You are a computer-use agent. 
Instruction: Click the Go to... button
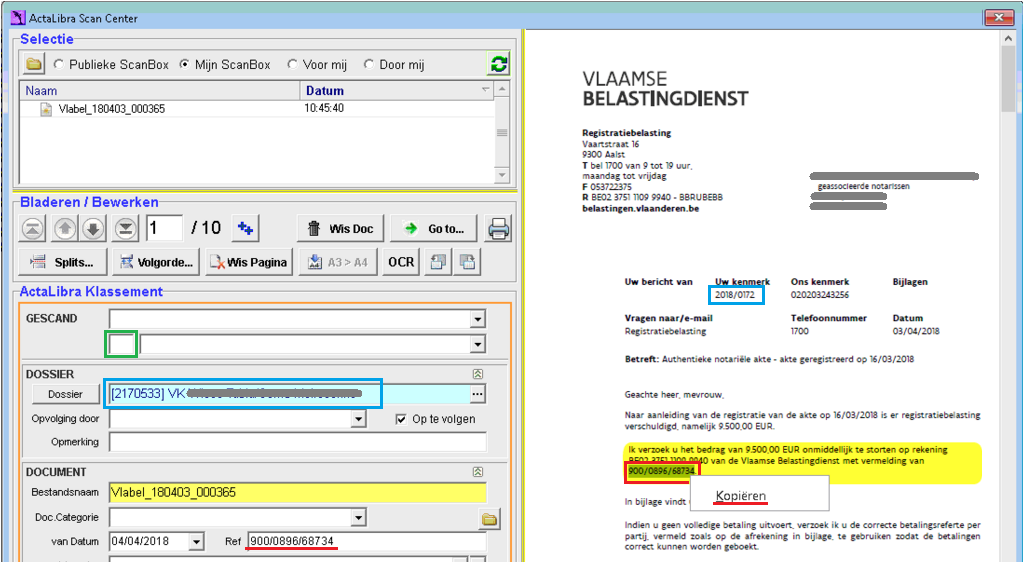pos(434,228)
